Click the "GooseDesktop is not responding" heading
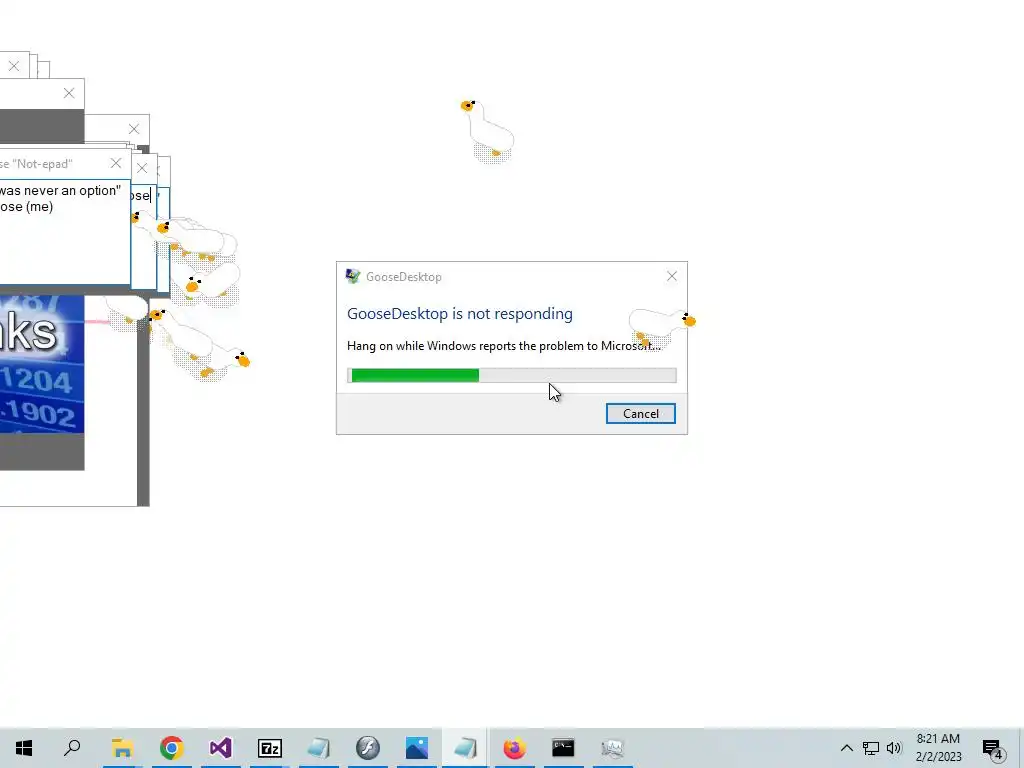1024x768 pixels. pos(459,313)
